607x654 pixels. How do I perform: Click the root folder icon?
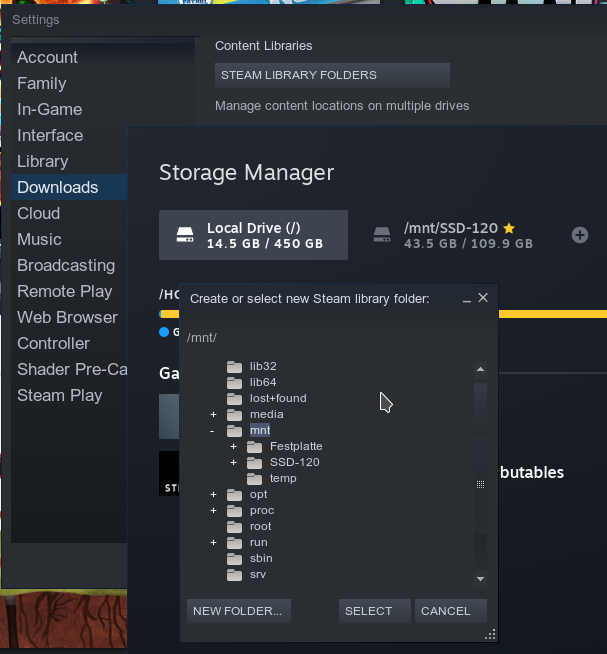pyautogui.click(x=234, y=527)
